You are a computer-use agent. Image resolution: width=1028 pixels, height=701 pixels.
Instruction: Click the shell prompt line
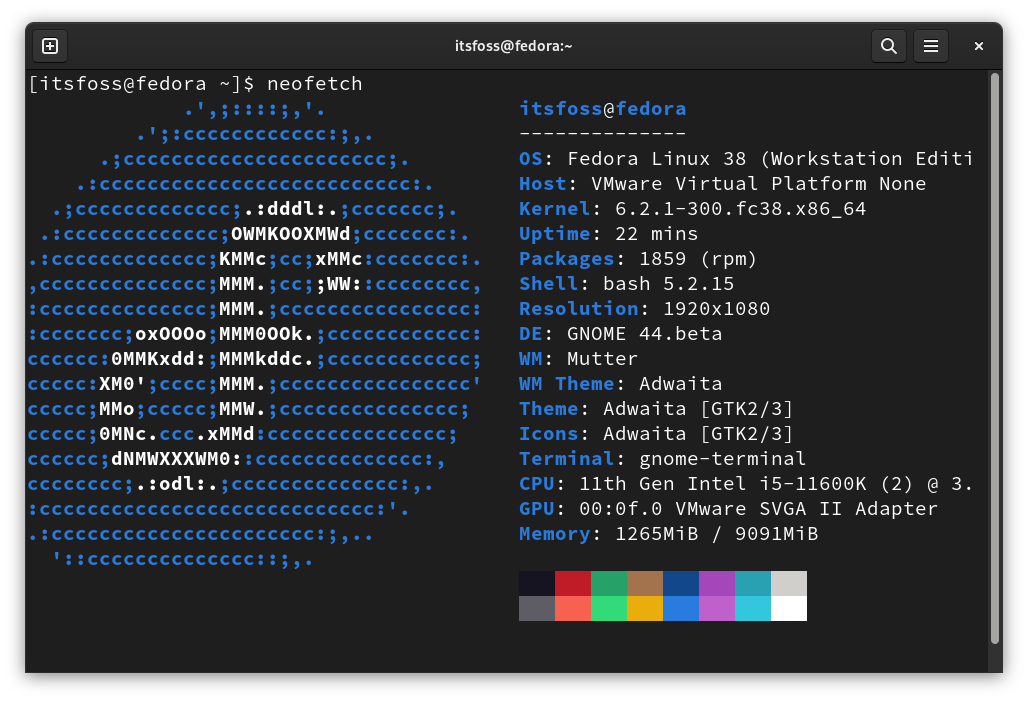[x=140, y=83]
